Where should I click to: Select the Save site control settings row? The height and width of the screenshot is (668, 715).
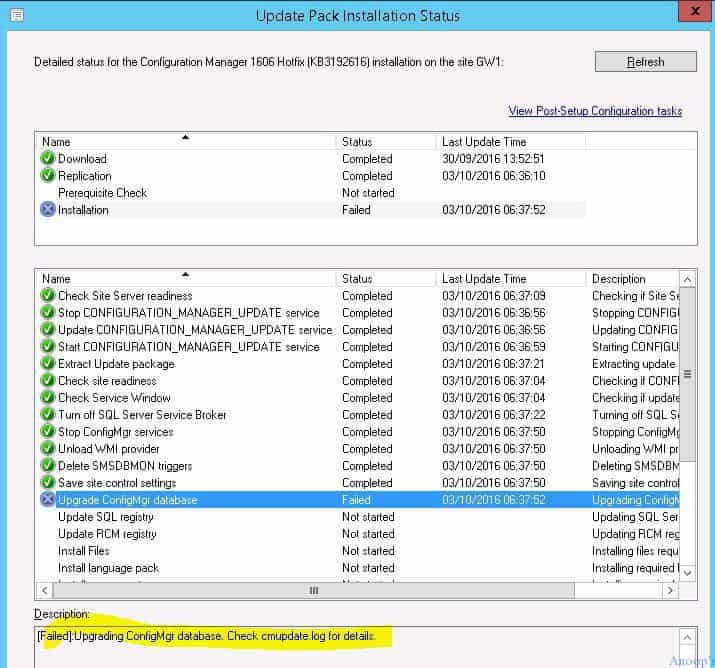(359, 482)
